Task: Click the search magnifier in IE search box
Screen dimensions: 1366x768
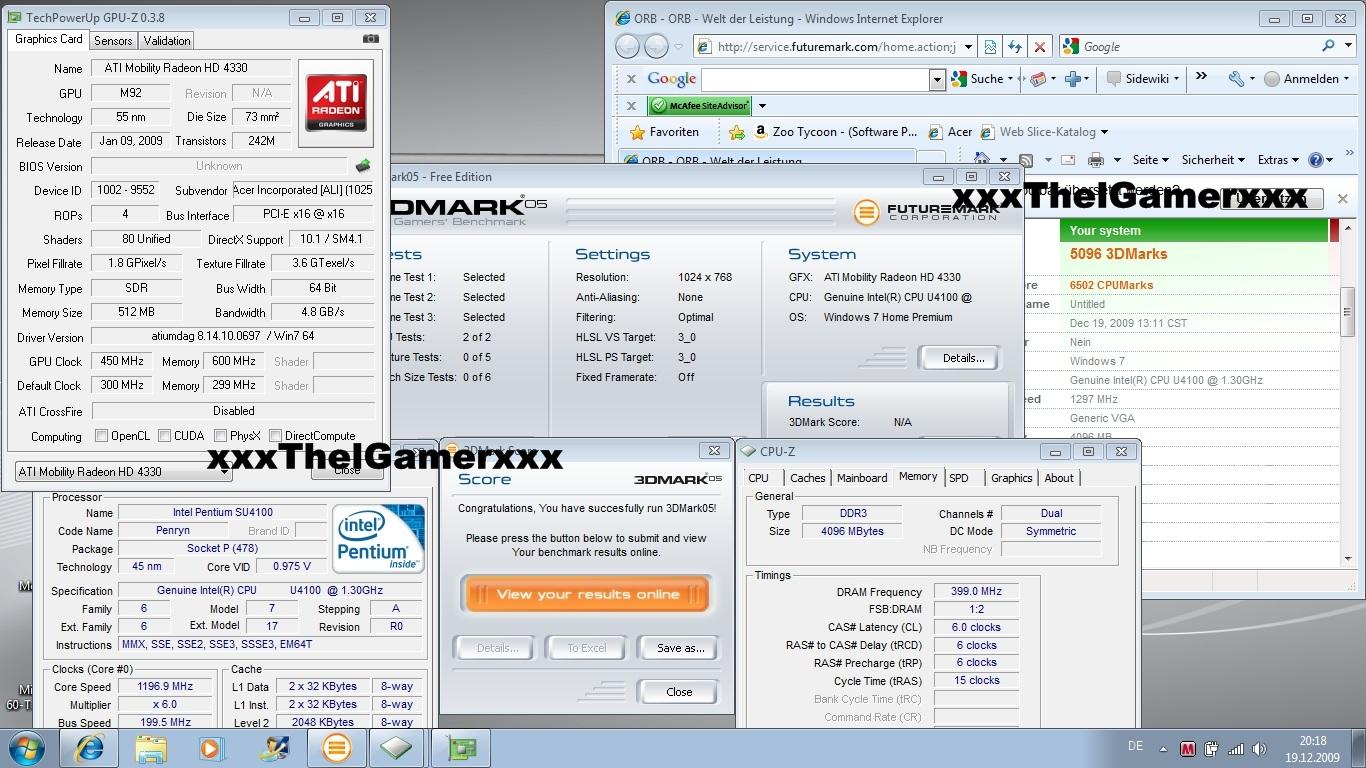Action: pyautogui.click(x=1329, y=46)
